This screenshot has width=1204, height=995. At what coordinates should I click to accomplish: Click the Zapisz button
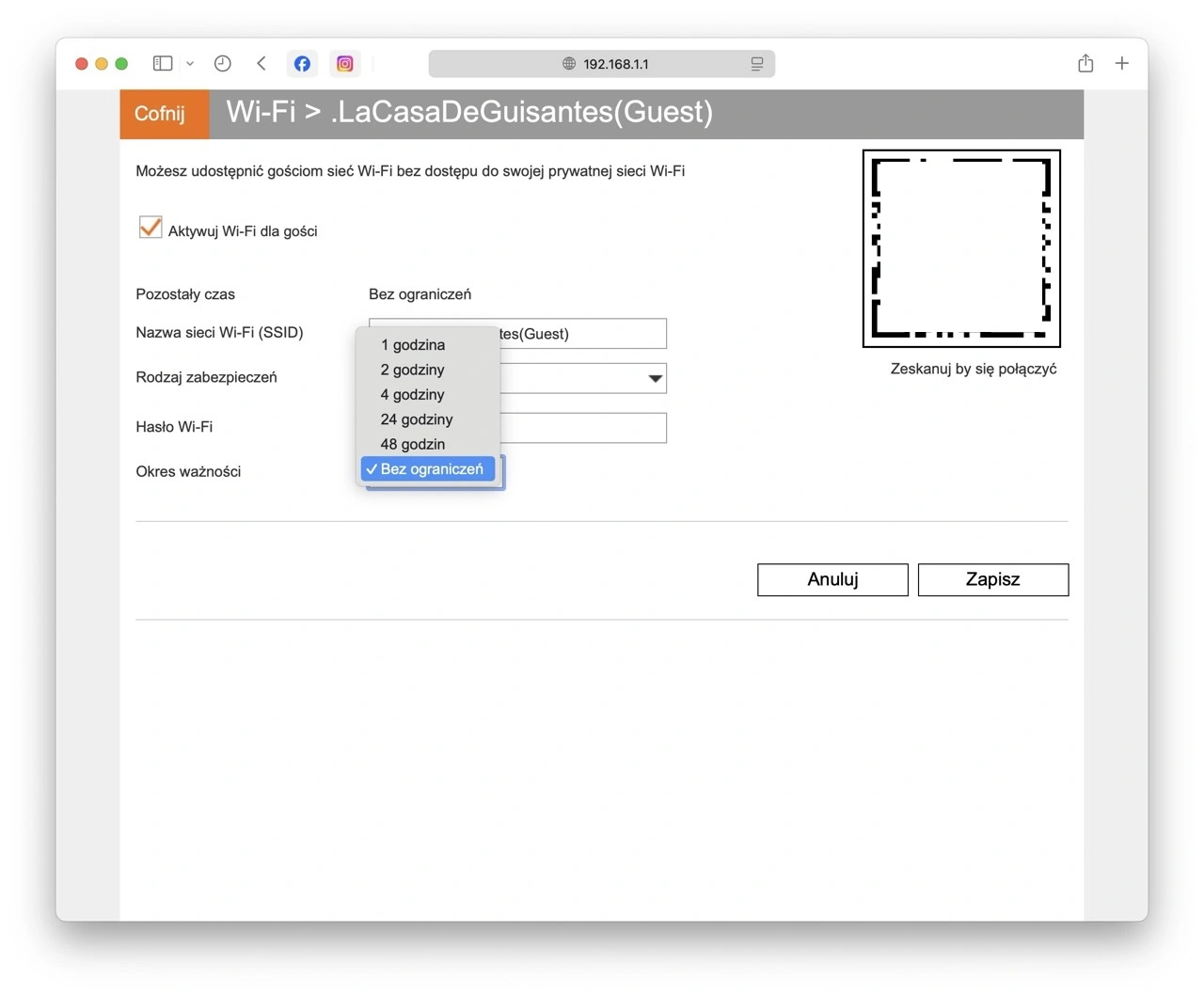coord(993,579)
